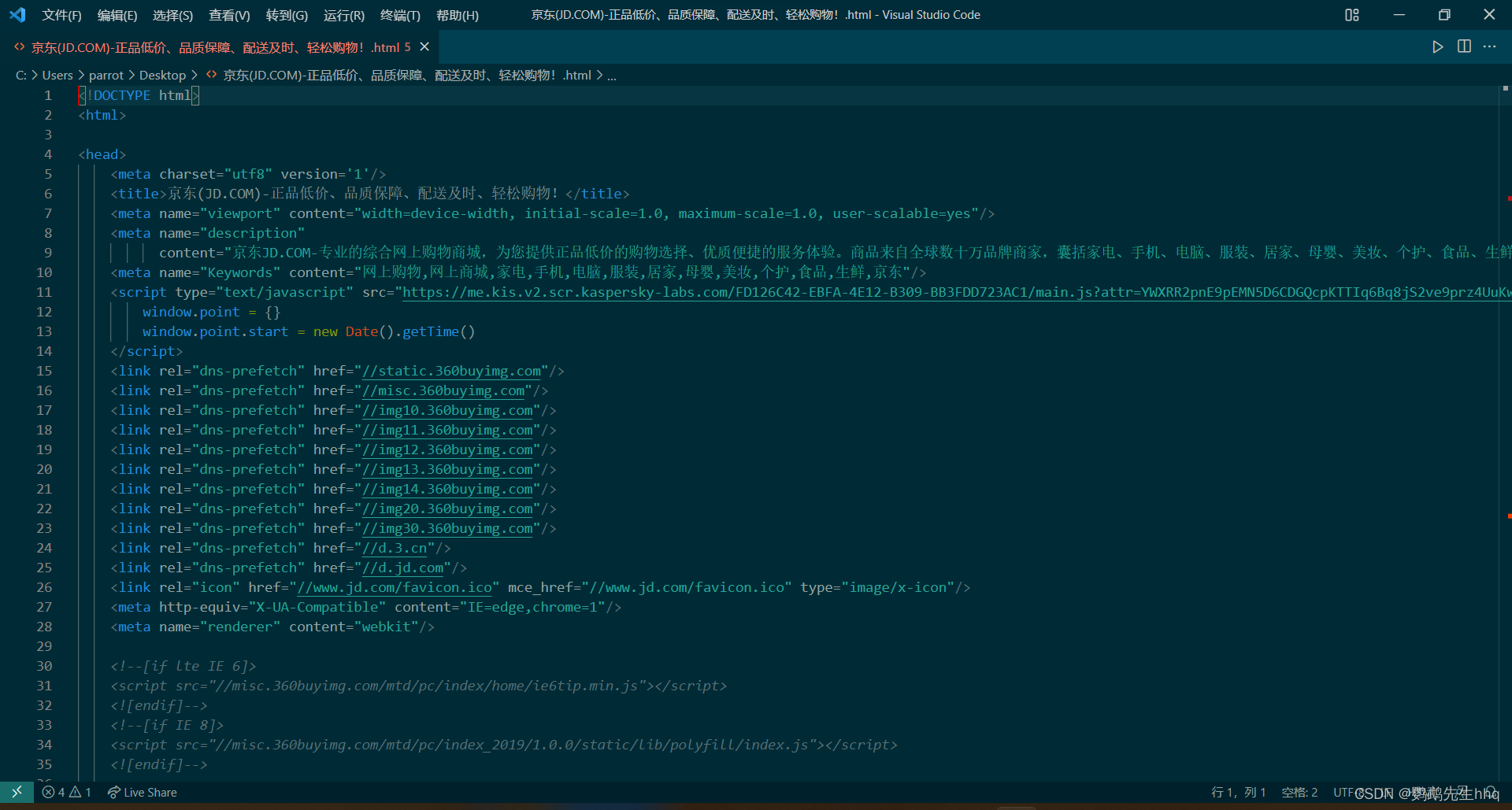The image size is (1512, 810).
Task: Open the customize layout icon in the title bar
Action: tap(1352, 15)
